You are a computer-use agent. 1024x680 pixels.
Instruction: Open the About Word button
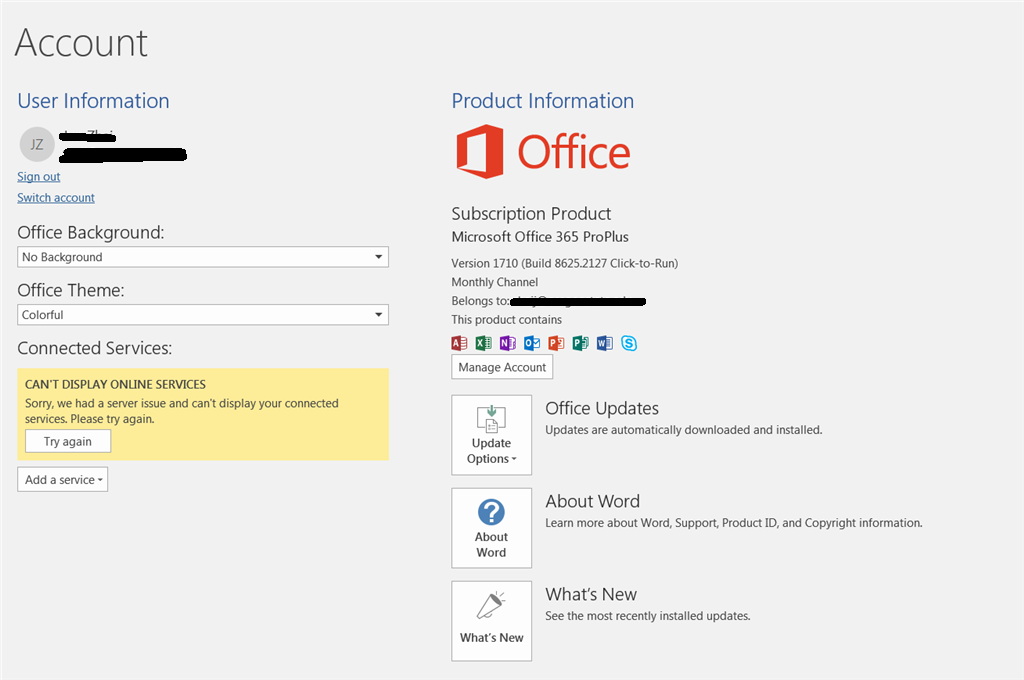coord(492,528)
